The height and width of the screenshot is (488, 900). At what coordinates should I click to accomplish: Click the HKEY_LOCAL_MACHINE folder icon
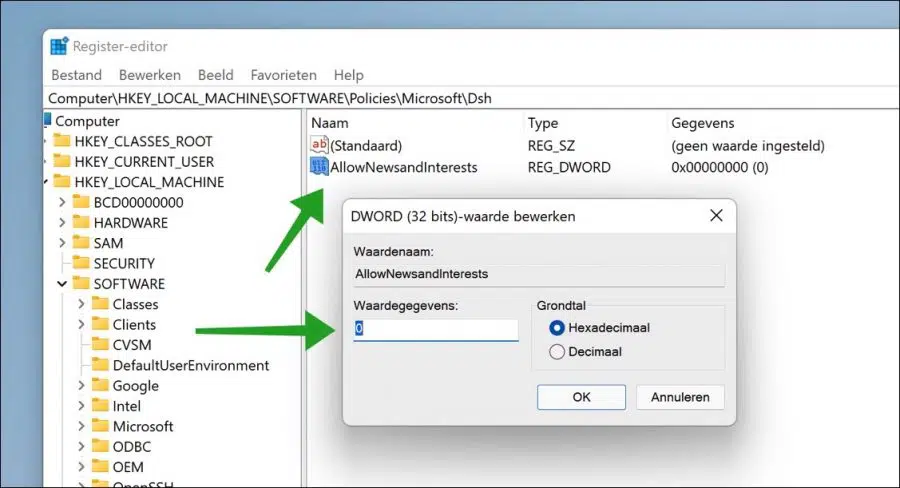pos(61,181)
